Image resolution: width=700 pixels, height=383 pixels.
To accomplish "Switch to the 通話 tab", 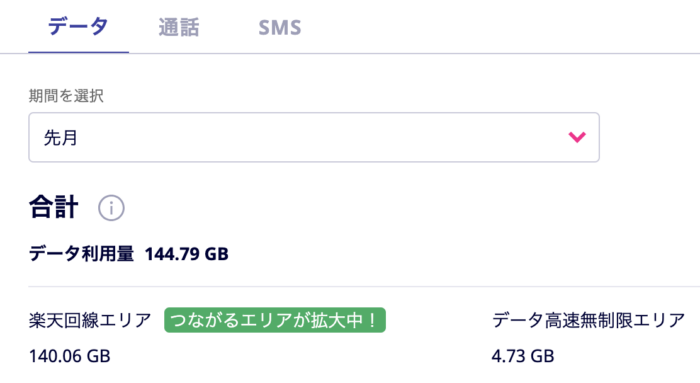I will [179, 27].
